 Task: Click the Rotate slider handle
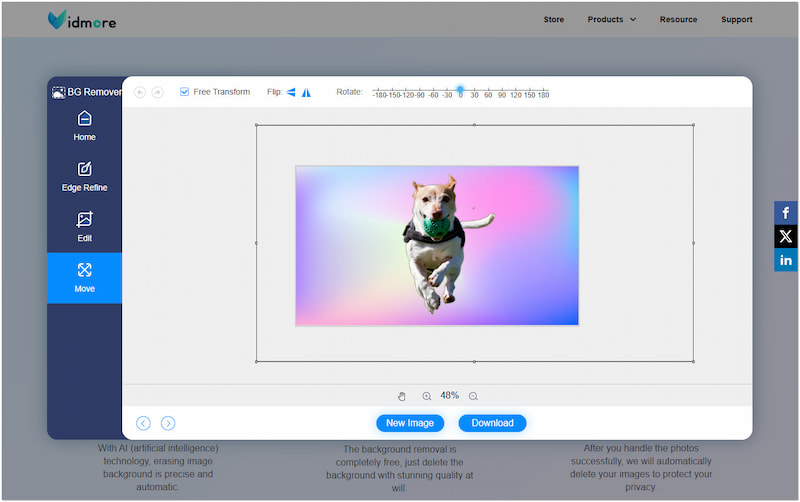click(460, 89)
